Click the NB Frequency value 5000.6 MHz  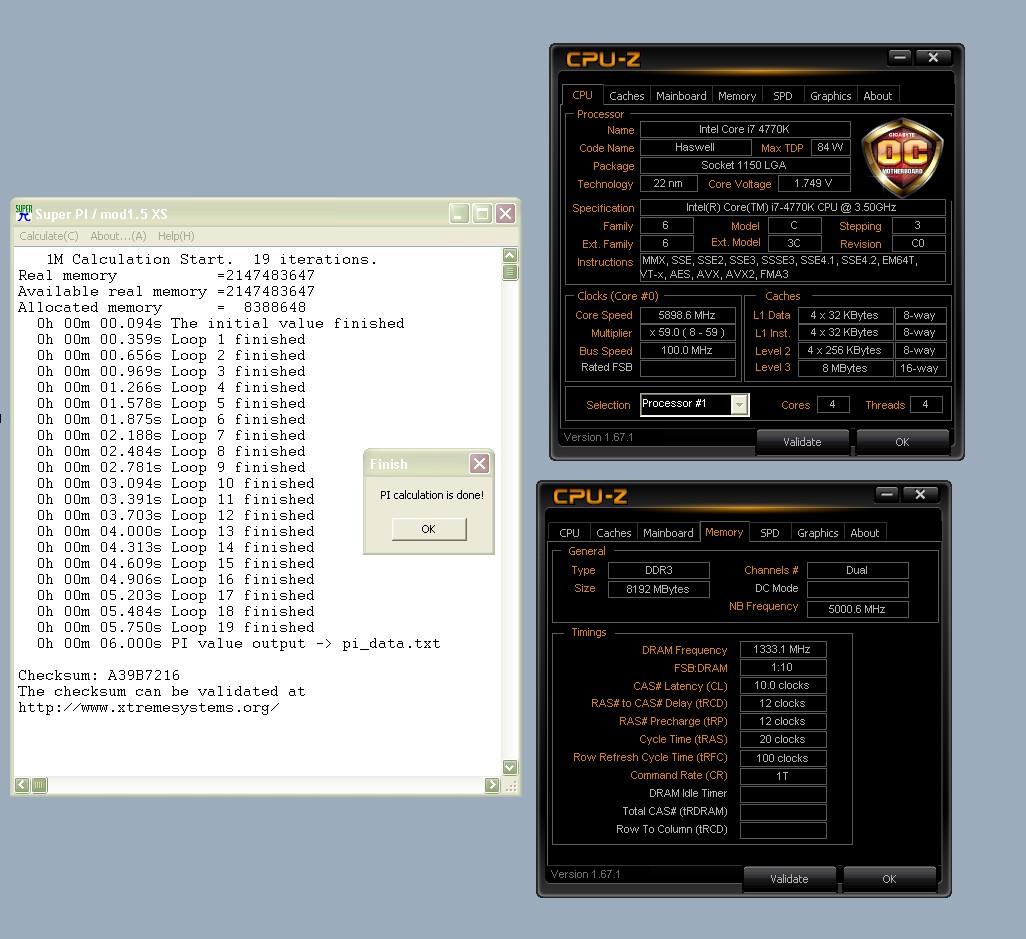pos(857,609)
